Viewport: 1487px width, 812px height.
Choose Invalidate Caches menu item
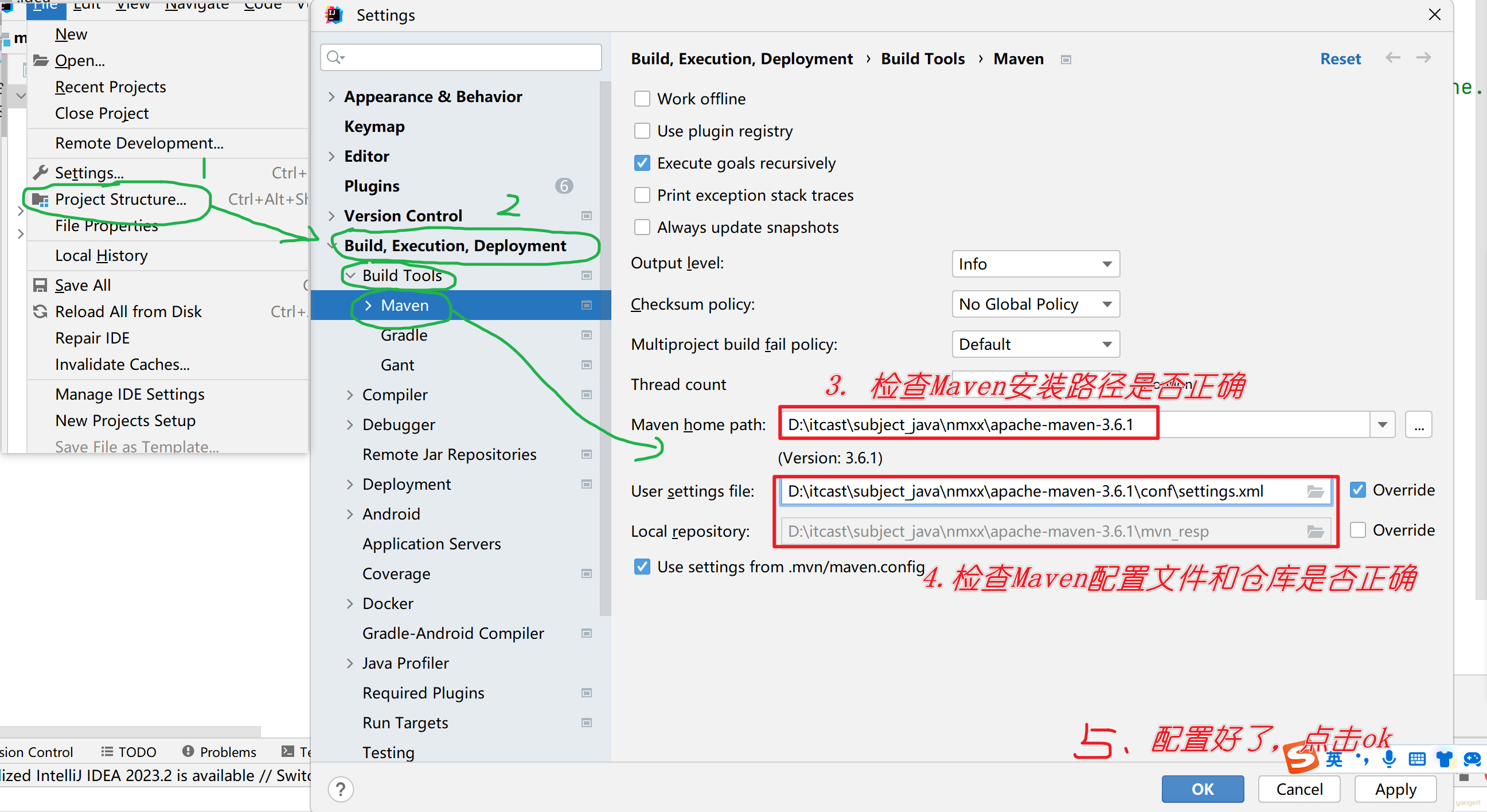[122, 364]
